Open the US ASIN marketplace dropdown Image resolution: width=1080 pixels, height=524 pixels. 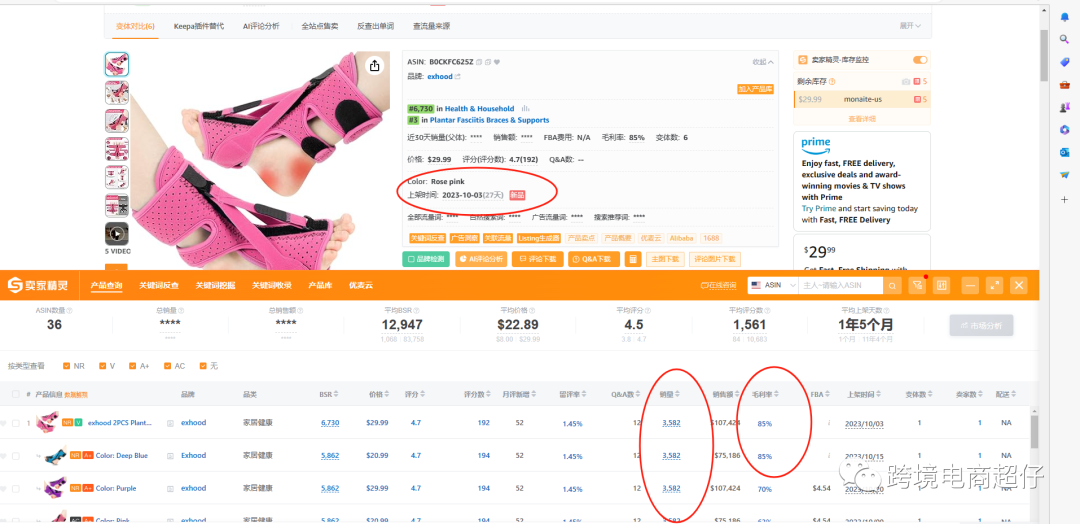click(x=773, y=286)
